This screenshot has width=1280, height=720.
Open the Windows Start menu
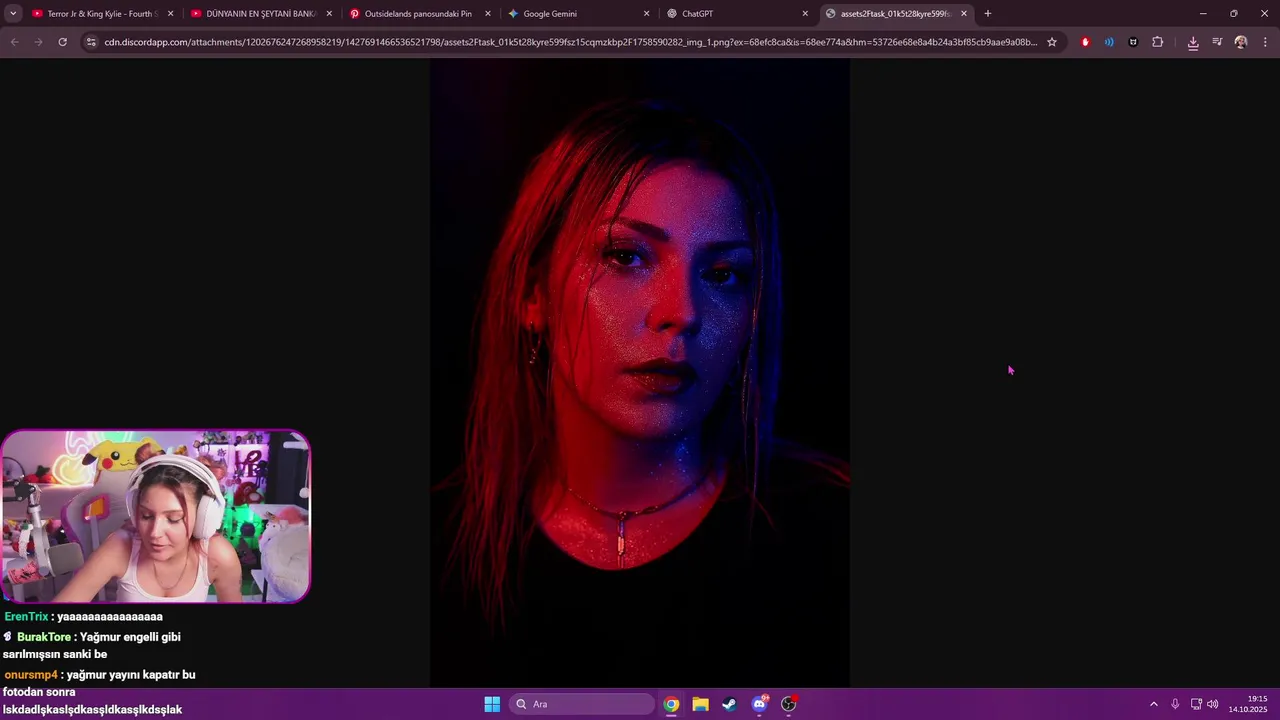click(x=492, y=704)
